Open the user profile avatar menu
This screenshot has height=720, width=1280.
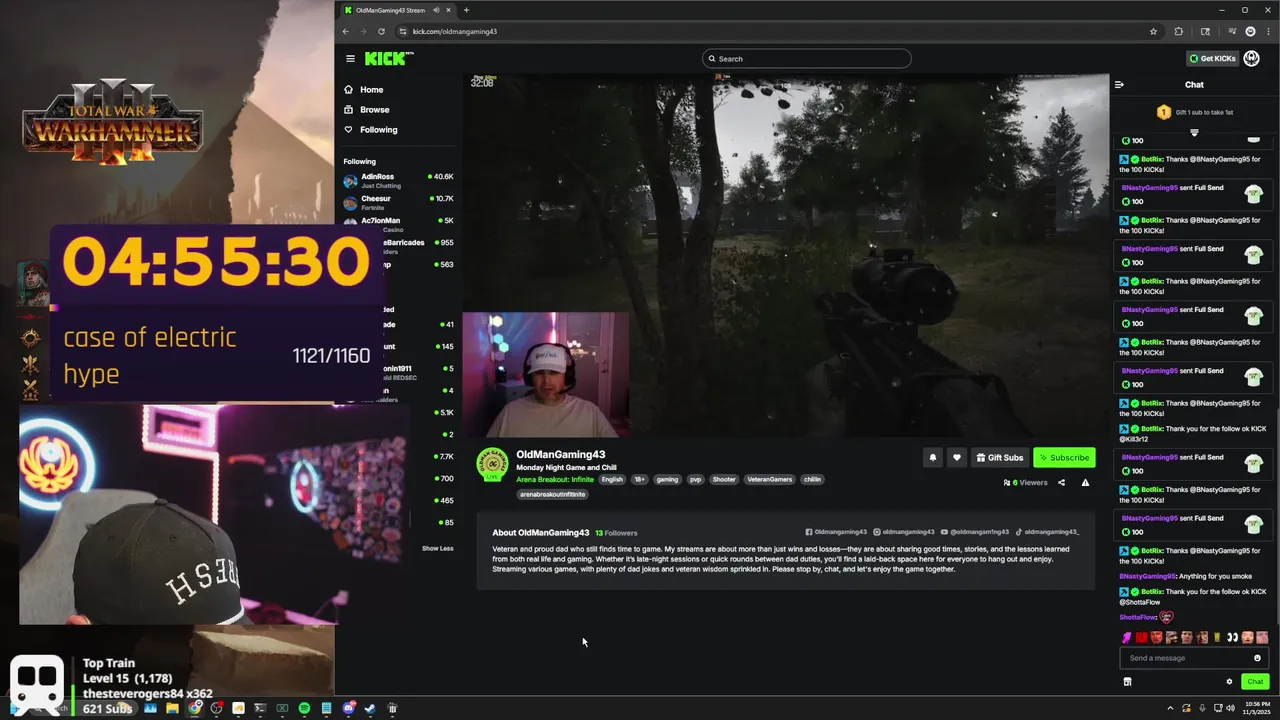(1252, 59)
